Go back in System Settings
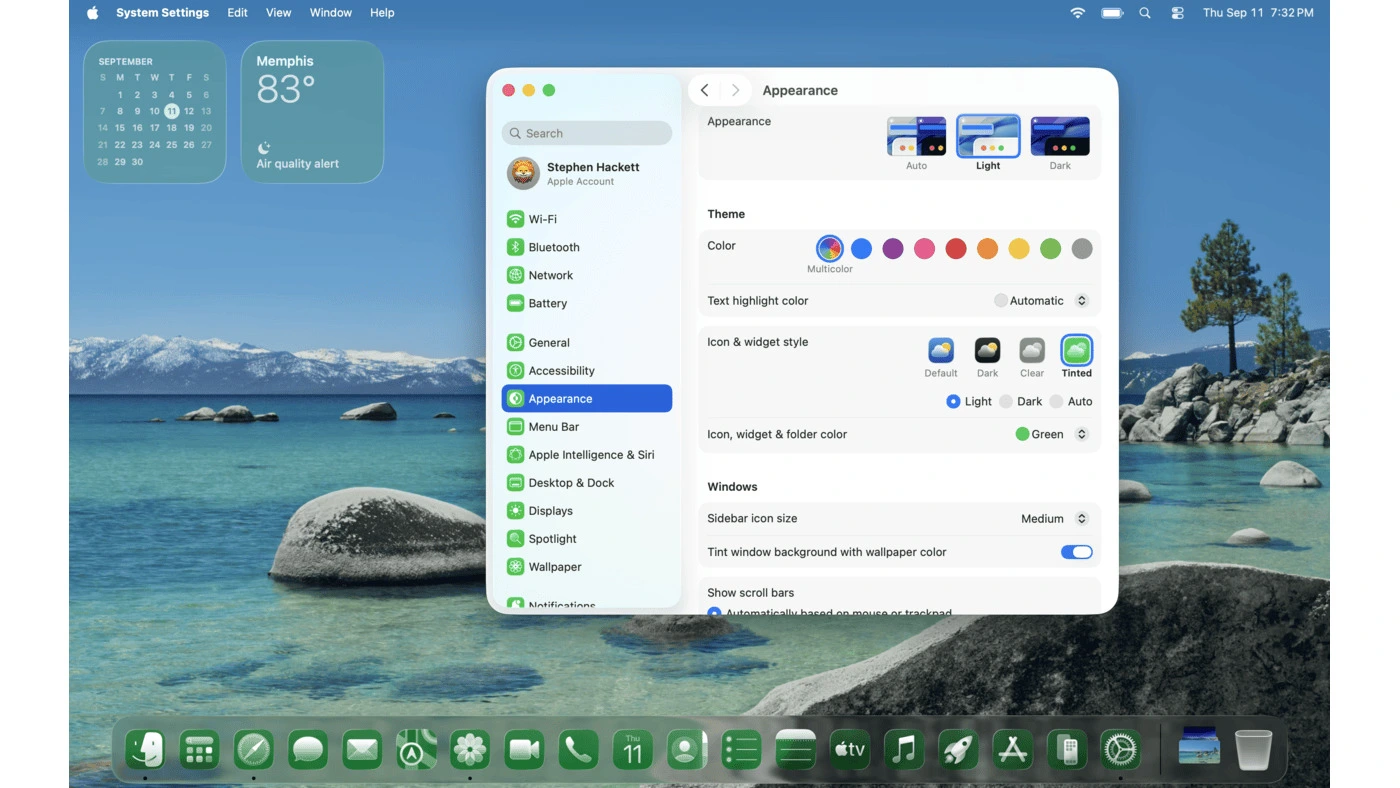The height and width of the screenshot is (788, 1400). coord(705,90)
